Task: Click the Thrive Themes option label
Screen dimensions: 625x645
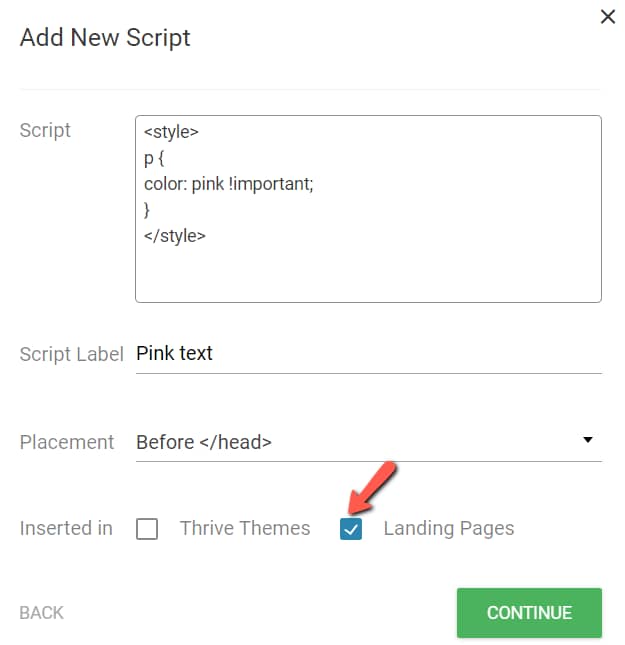Action: (x=245, y=528)
